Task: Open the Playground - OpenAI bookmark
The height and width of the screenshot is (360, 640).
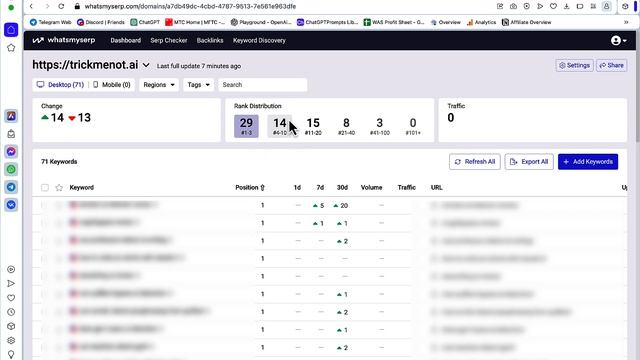Action: click(x=261, y=22)
